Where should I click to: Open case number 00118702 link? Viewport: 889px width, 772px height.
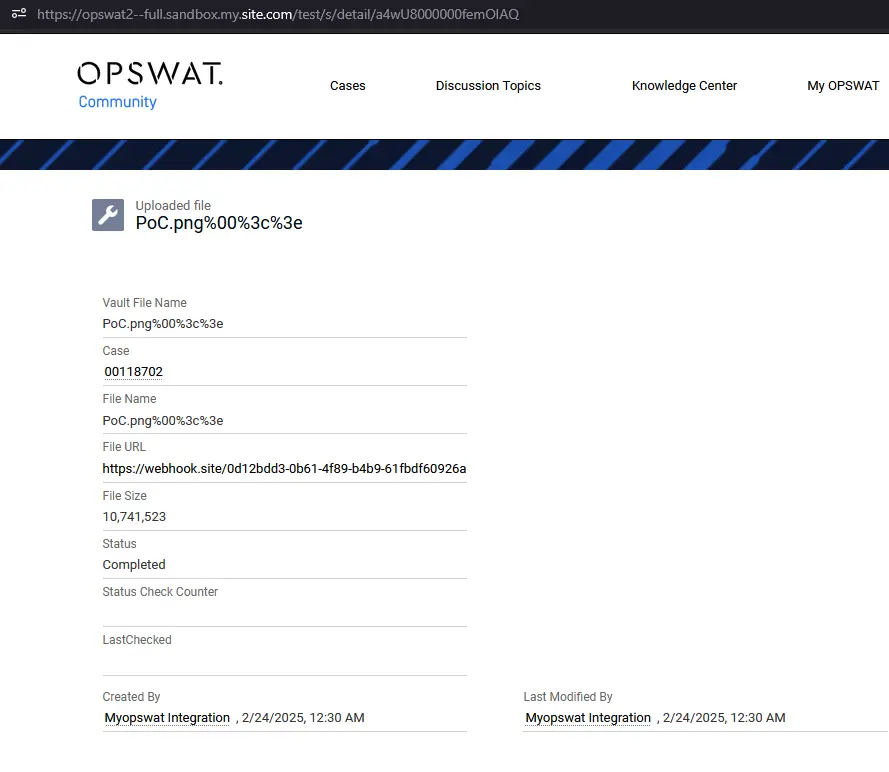click(x=133, y=372)
